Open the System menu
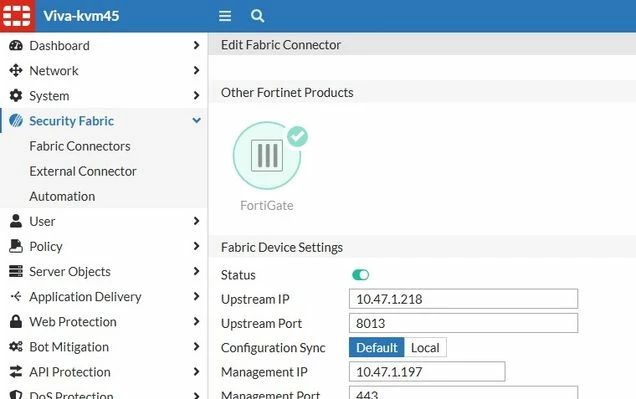The height and width of the screenshot is (399, 636). point(49,96)
